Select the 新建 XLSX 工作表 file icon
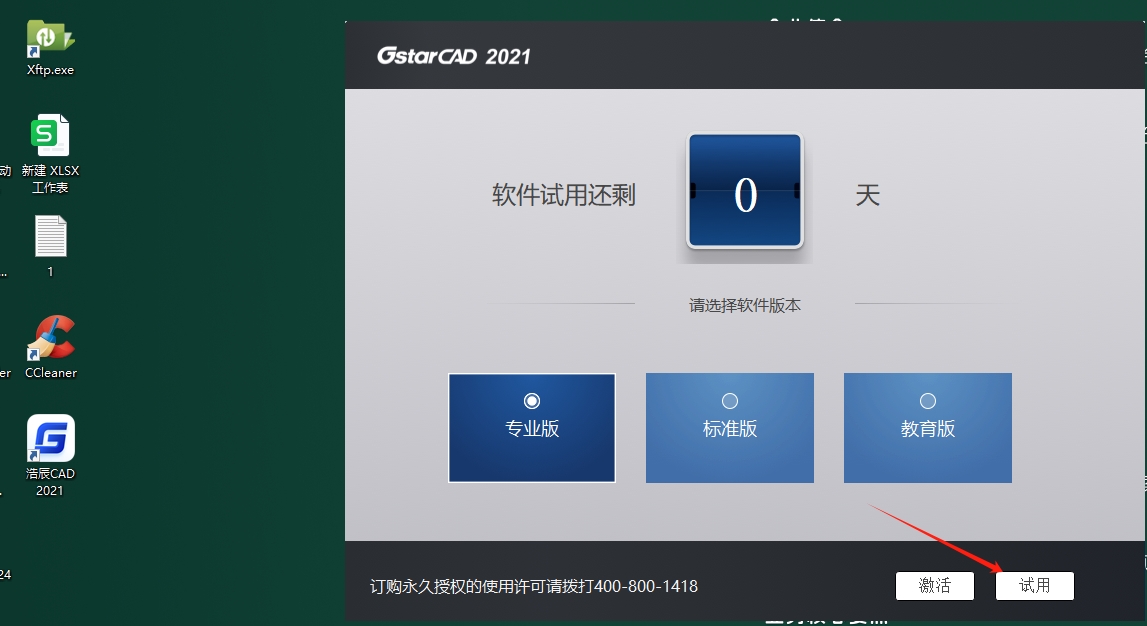The height and width of the screenshot is (626, 1147). [50, 137]
